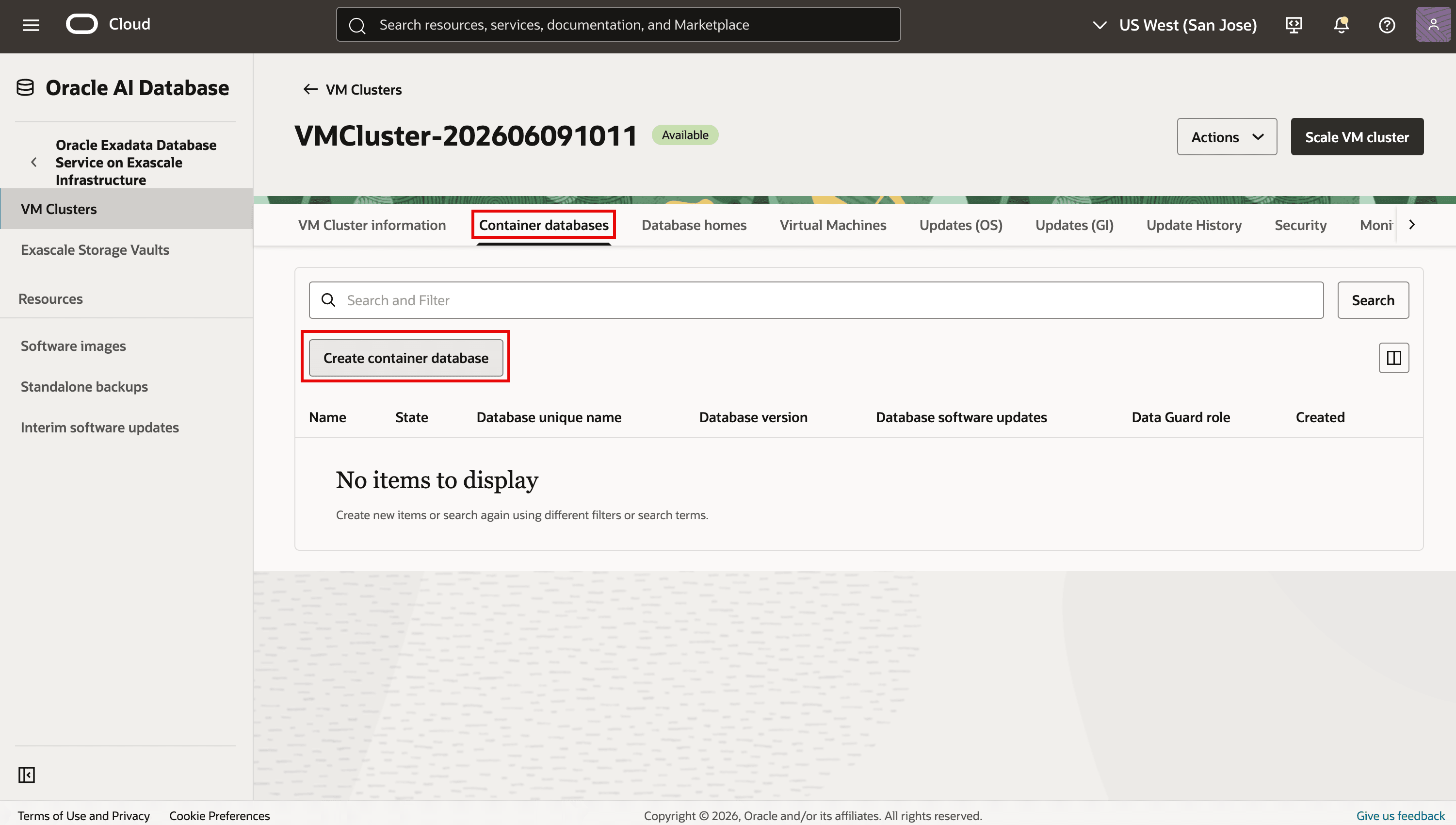Expand the US West (San Jose) region selector
The width and height of the screenshot is (1456, 825).
pos(1174,25)
